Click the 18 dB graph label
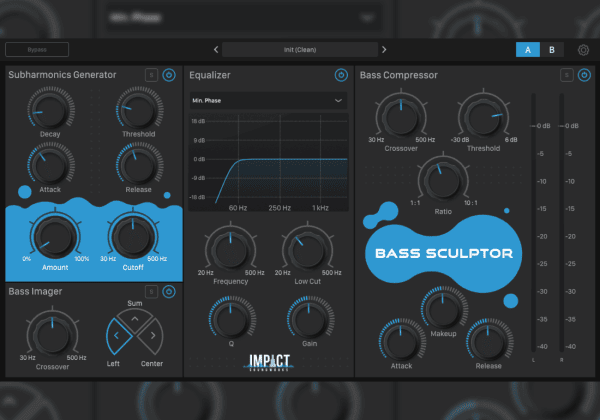600x420 pixels. pos(198,121)
